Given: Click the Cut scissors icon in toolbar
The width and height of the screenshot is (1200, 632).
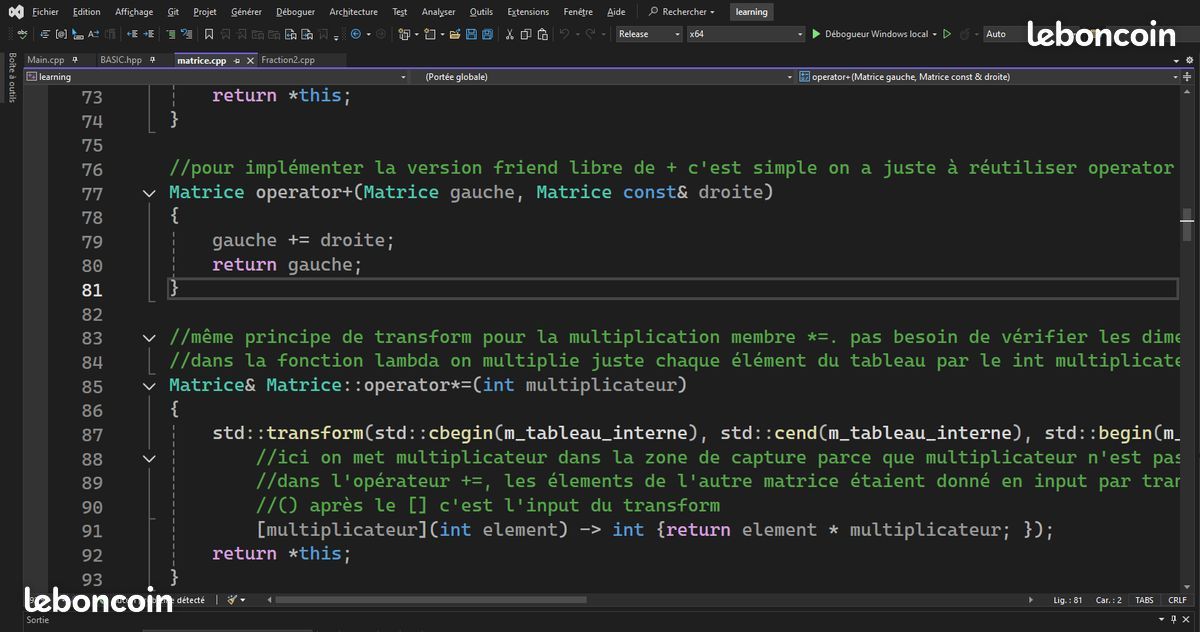Looking at the screenshot, I should 510,34.
